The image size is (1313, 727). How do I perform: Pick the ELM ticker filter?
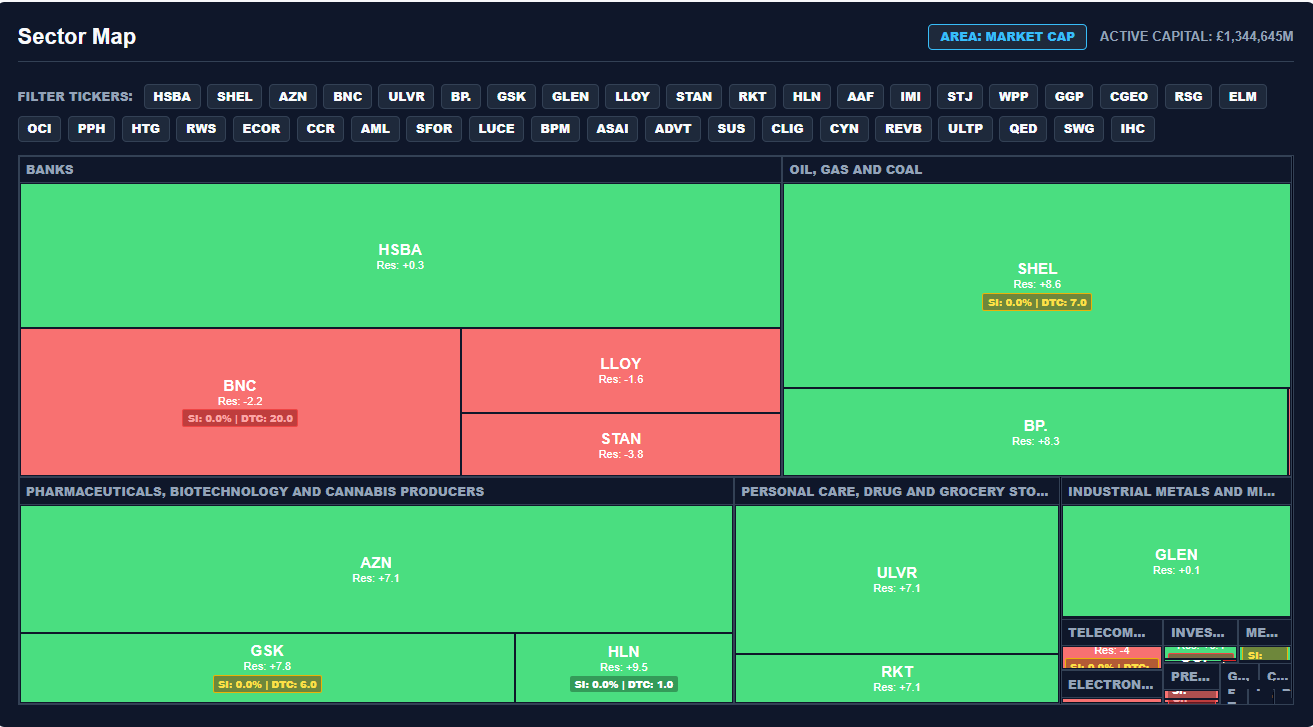click(1243, 97)
